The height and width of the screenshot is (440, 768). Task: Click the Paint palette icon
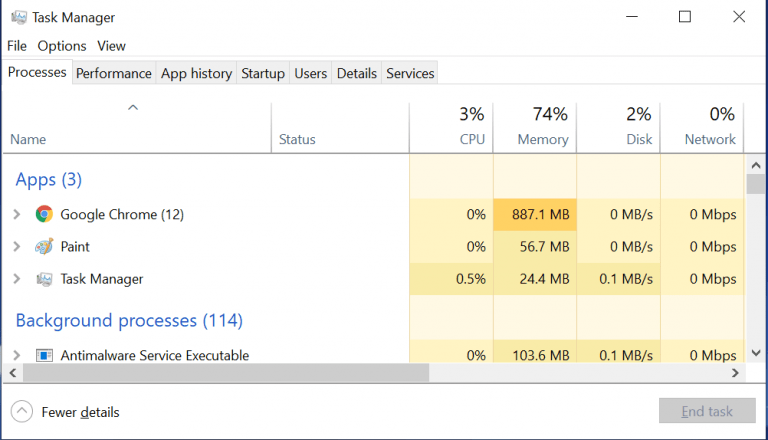tap(44, 246)
